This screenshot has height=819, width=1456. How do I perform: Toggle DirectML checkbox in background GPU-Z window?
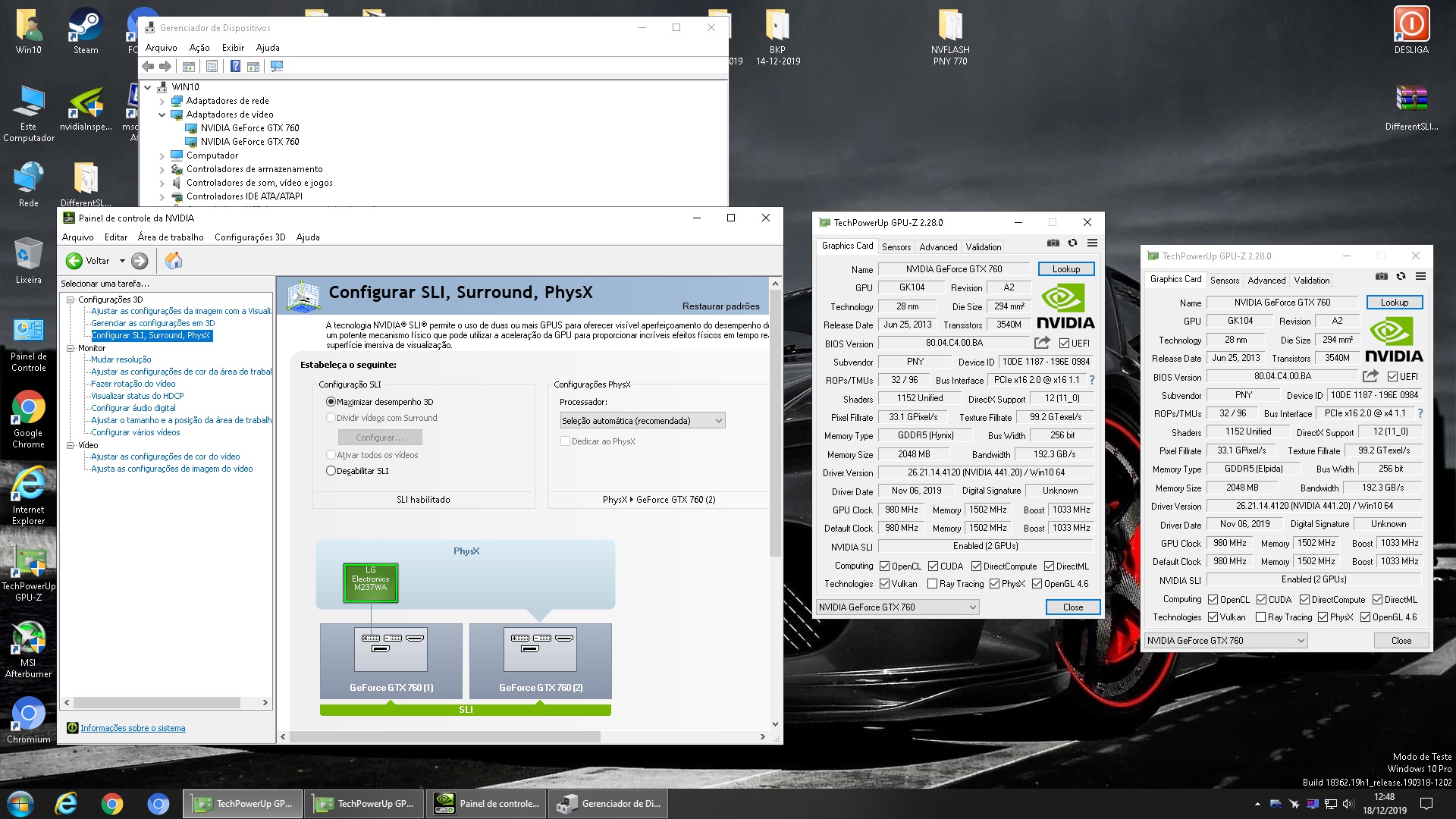[x=1377, y=600]
